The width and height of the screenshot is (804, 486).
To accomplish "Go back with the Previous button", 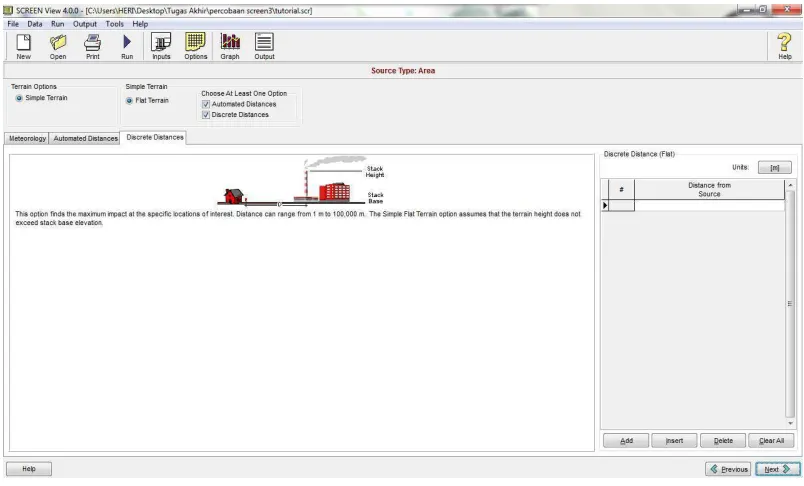I will coord(729,469).
